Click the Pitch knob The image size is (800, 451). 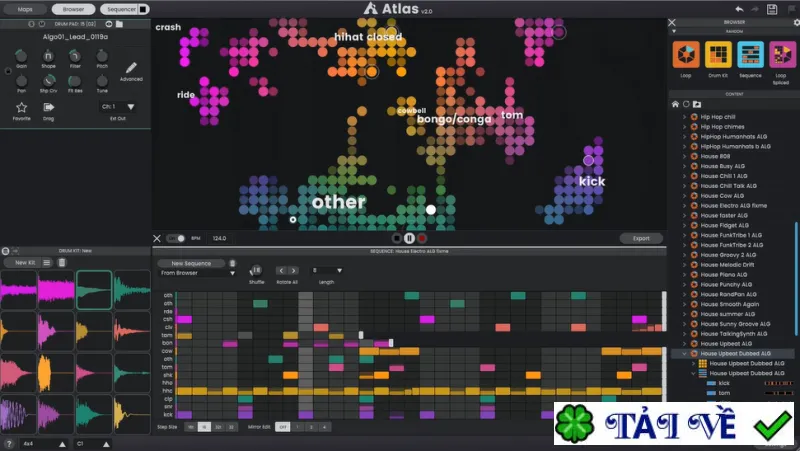tap(102, 55)
